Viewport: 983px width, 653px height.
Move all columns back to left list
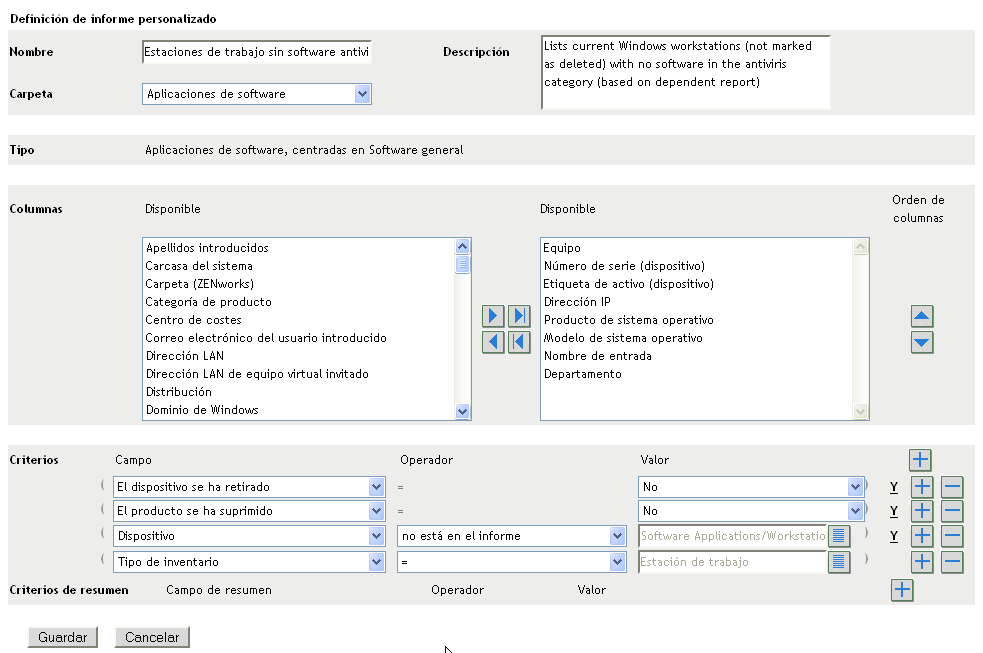point(518,342)
